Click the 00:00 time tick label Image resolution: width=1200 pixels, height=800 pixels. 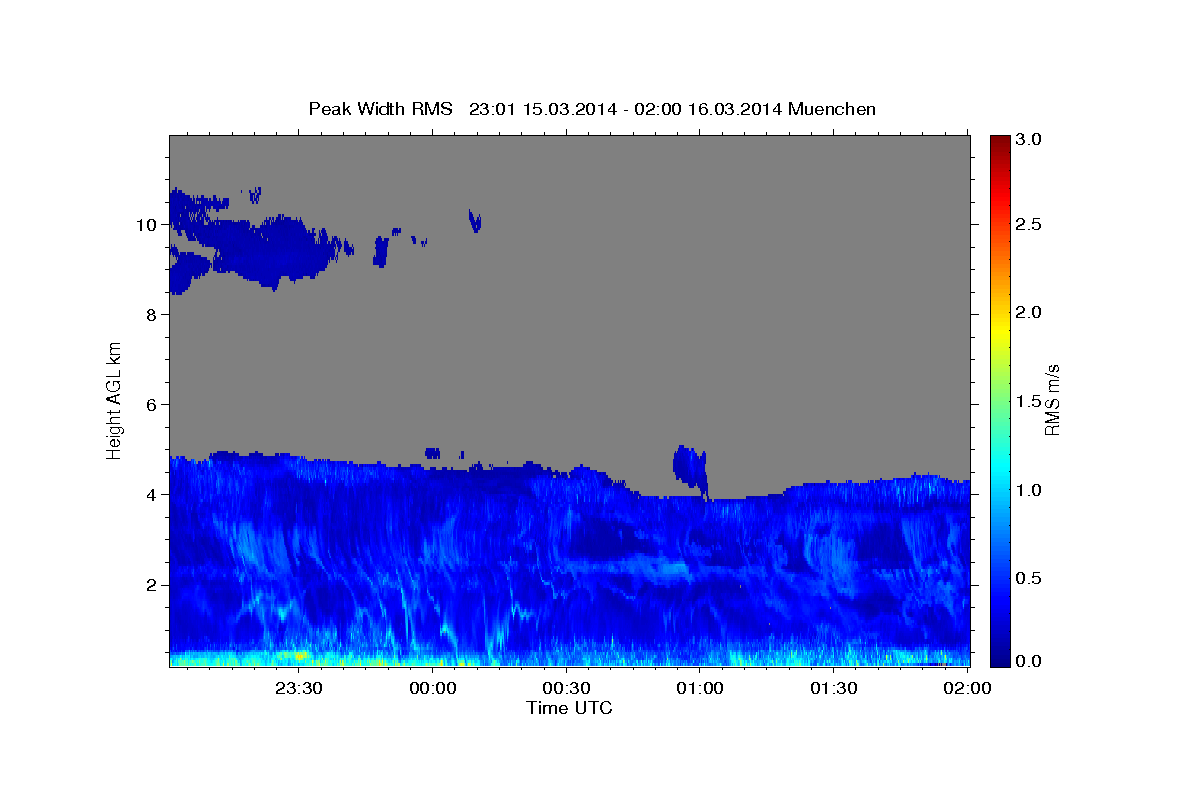click(433, 688)
